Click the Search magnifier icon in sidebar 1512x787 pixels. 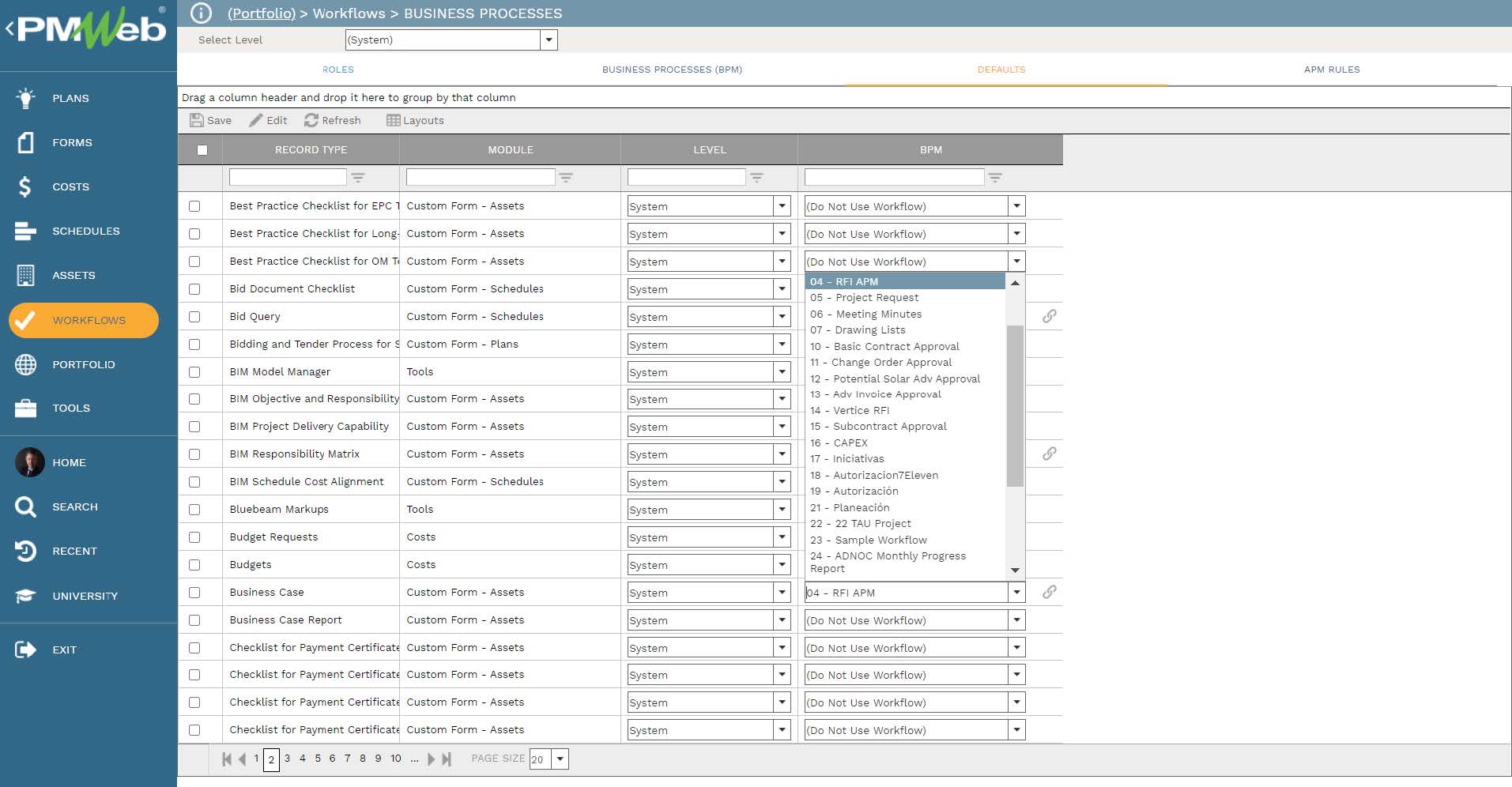(x=25, y=506)
